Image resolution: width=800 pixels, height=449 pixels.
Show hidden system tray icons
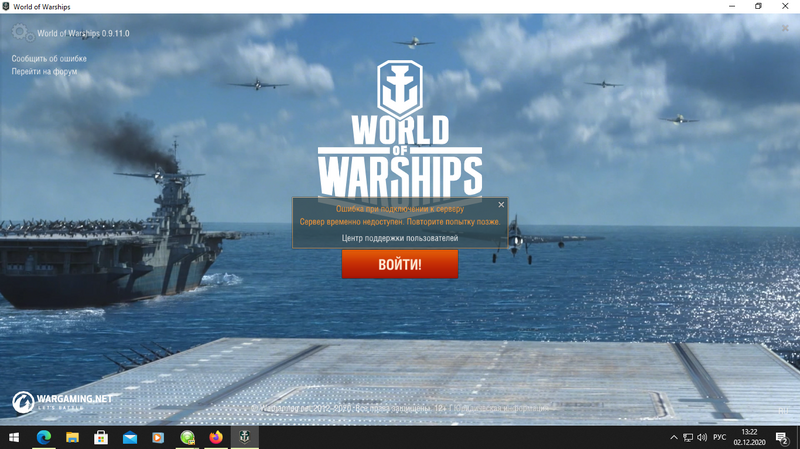coord(673,438)
